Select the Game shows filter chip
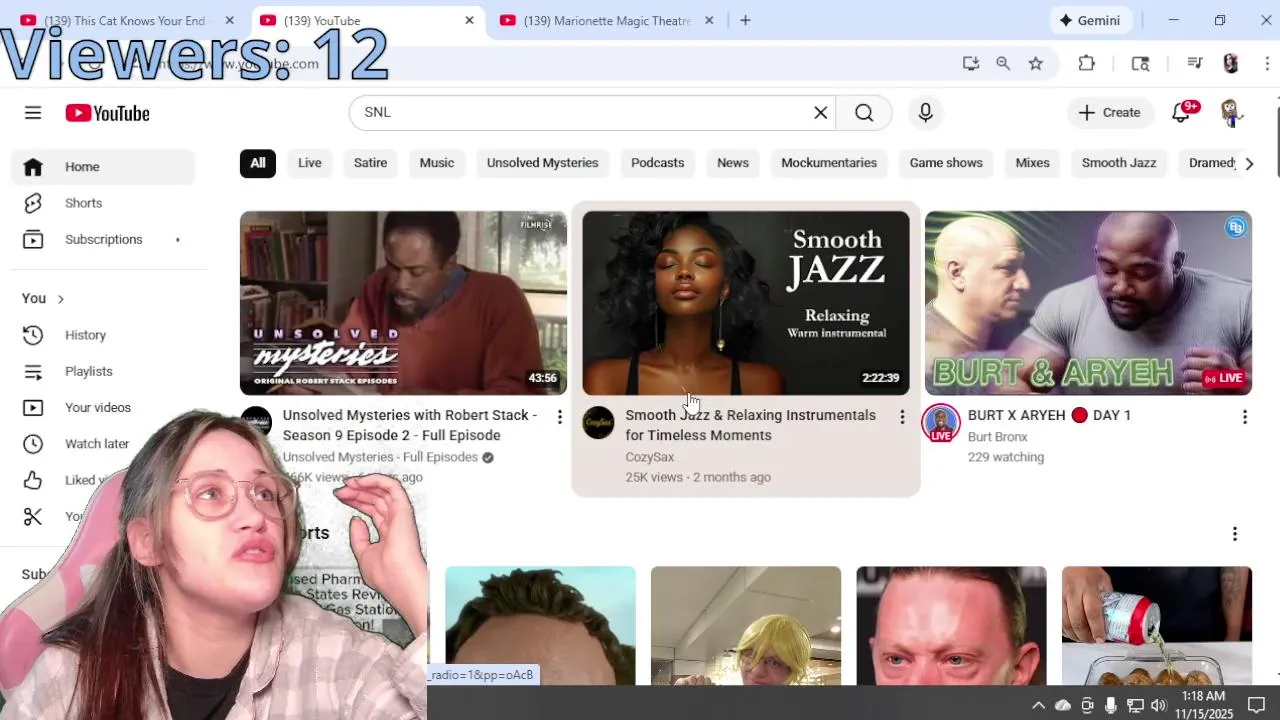Image resolution: width=1280 pixels, height=720 pixels. click(946, 163)
